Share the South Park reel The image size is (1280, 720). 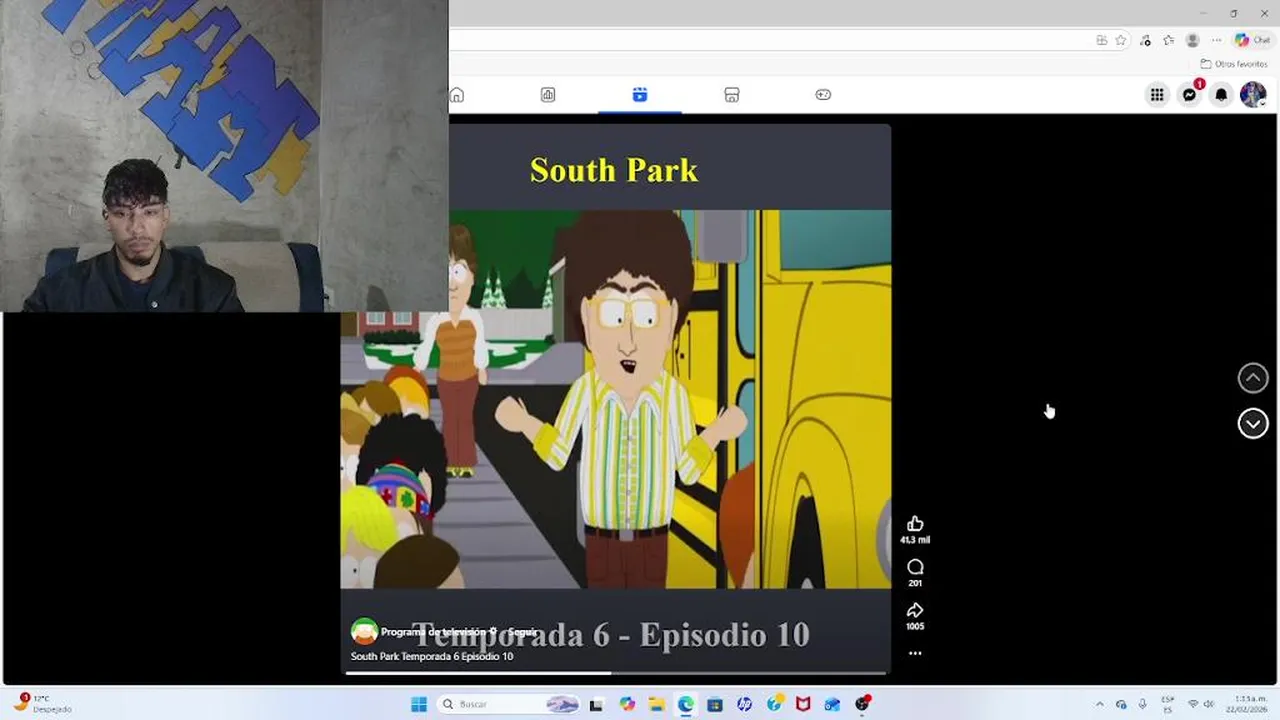(915, 610)
